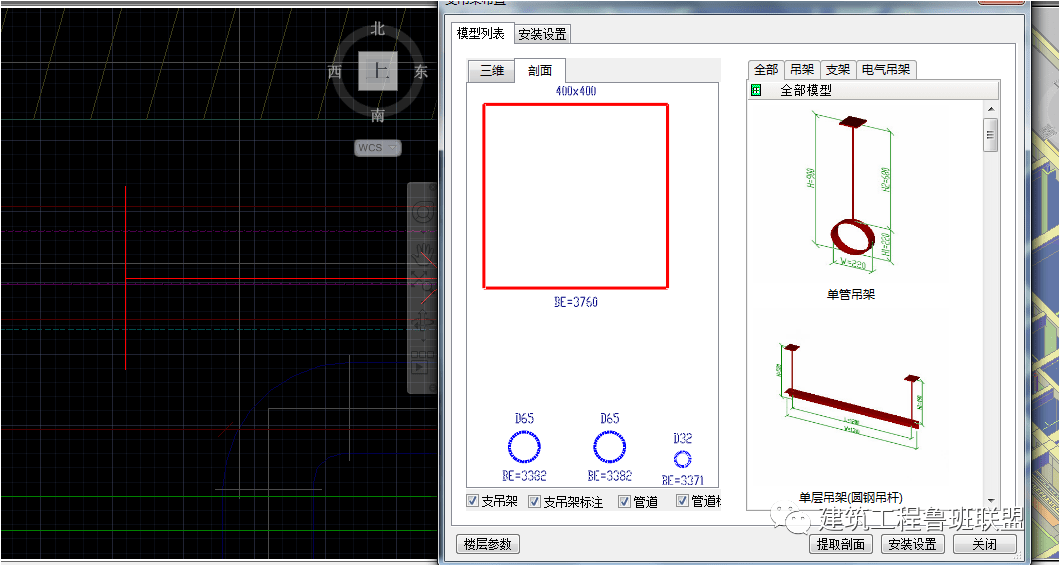Click the 楼层参数 button
The image size is (1060, 566).
(x=487, y=544)
